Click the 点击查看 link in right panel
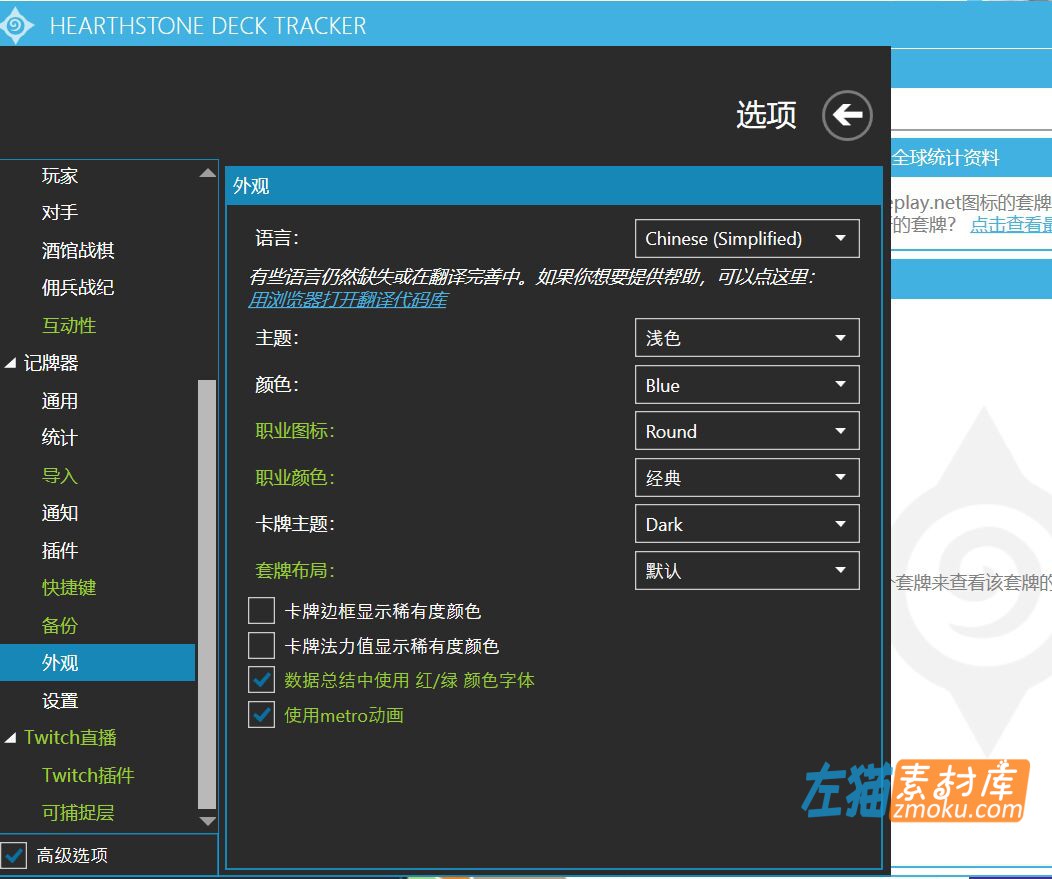The image size is (1052, 879). 1009,224
